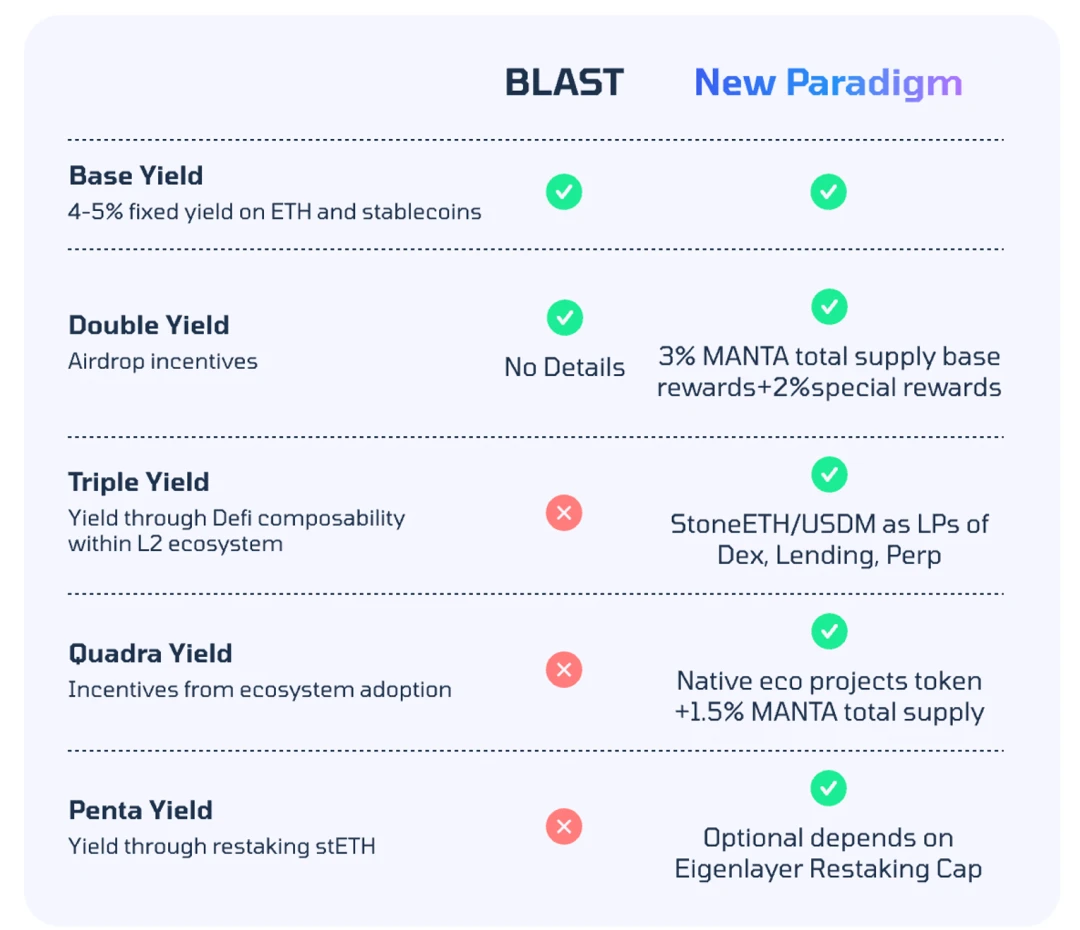Click the BLAST red cross for Triple Yield
This screenshot has width=1080, height=930.
564,513
